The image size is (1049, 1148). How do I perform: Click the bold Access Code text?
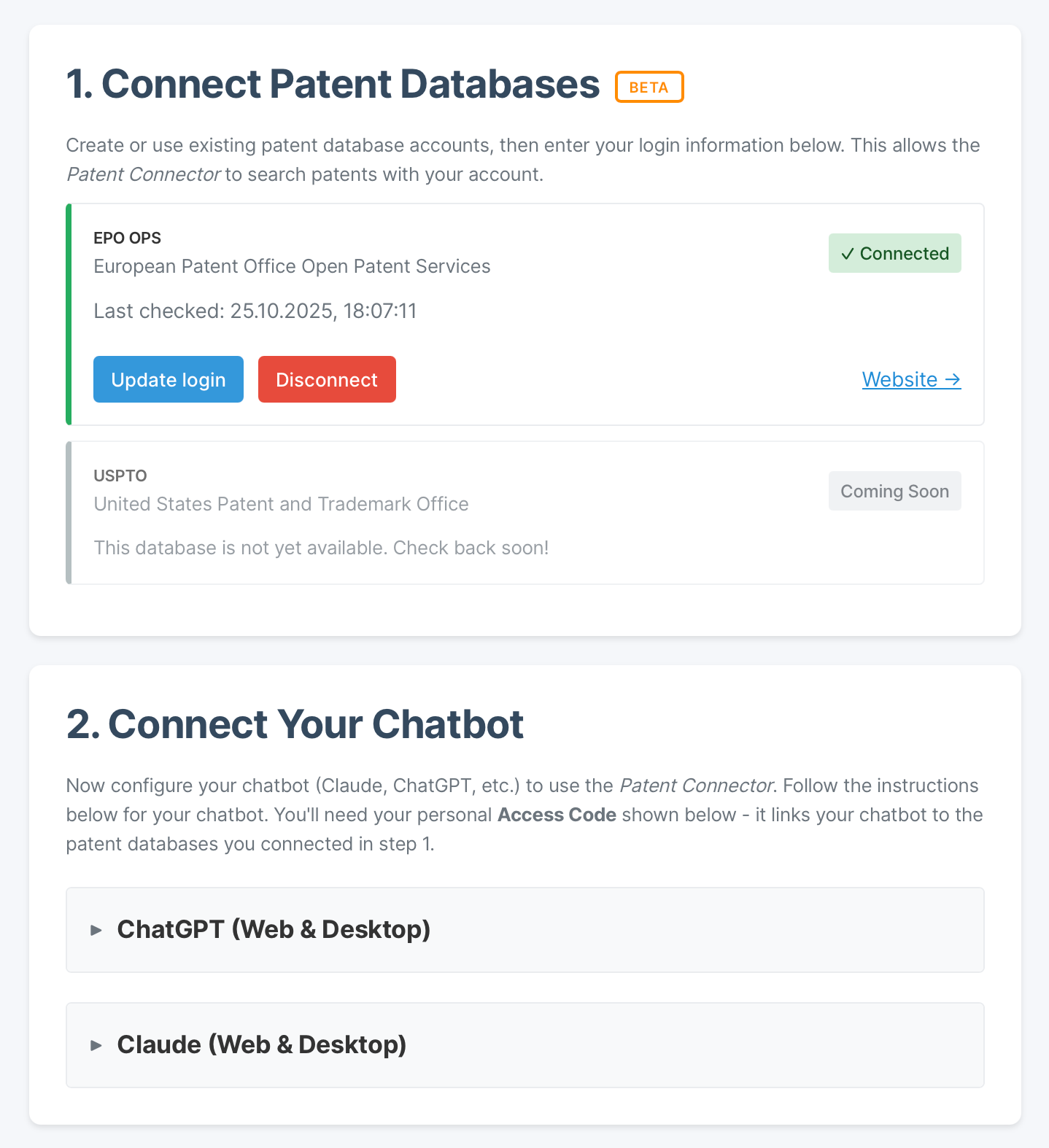pos(557,815)
